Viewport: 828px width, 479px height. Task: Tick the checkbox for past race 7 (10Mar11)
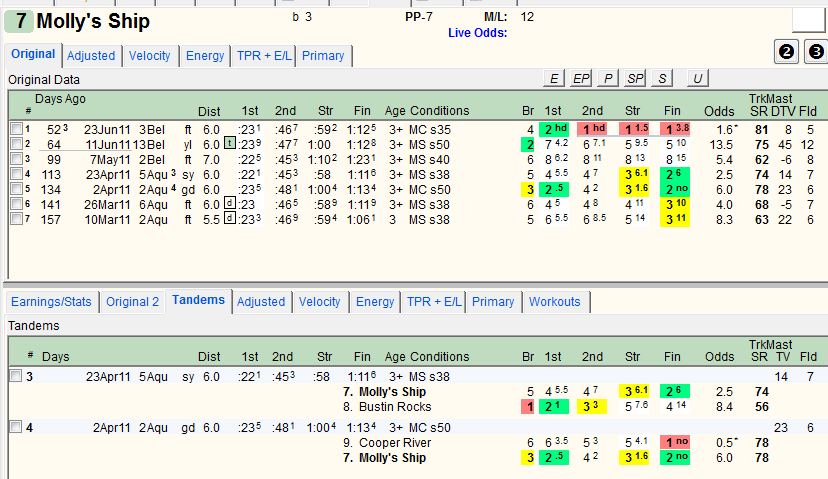pyautogui.click(x=16, y=219)
